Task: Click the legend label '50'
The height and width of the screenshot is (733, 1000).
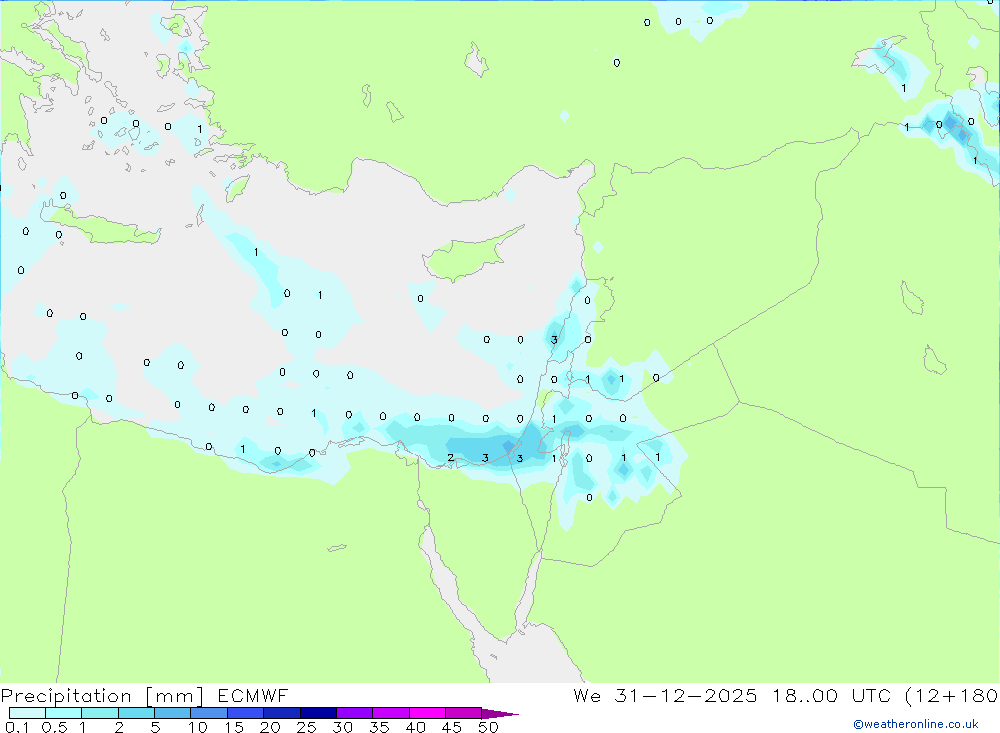Action: (x=488, y=727)
